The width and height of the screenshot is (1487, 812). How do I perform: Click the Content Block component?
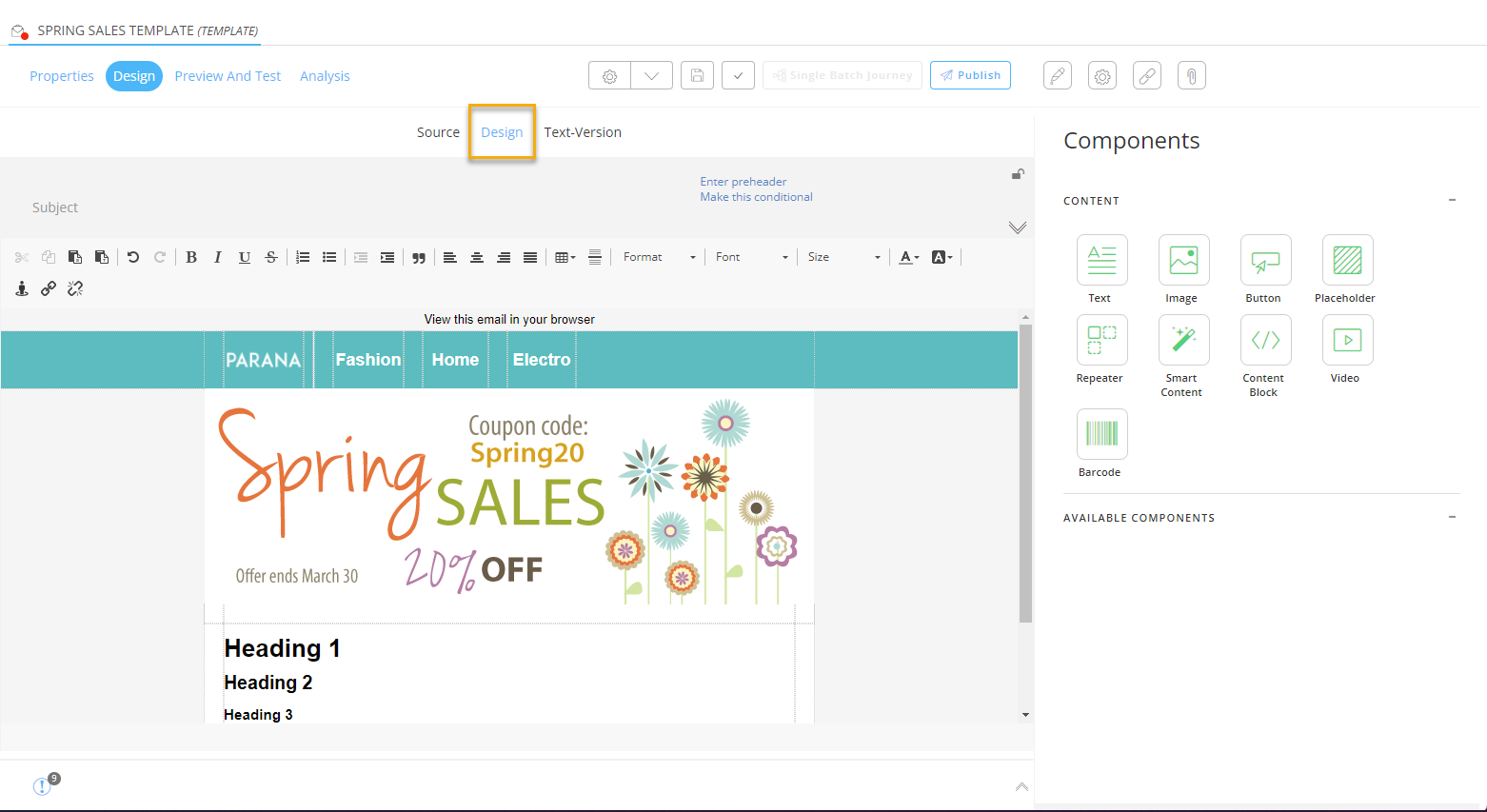1265,341
